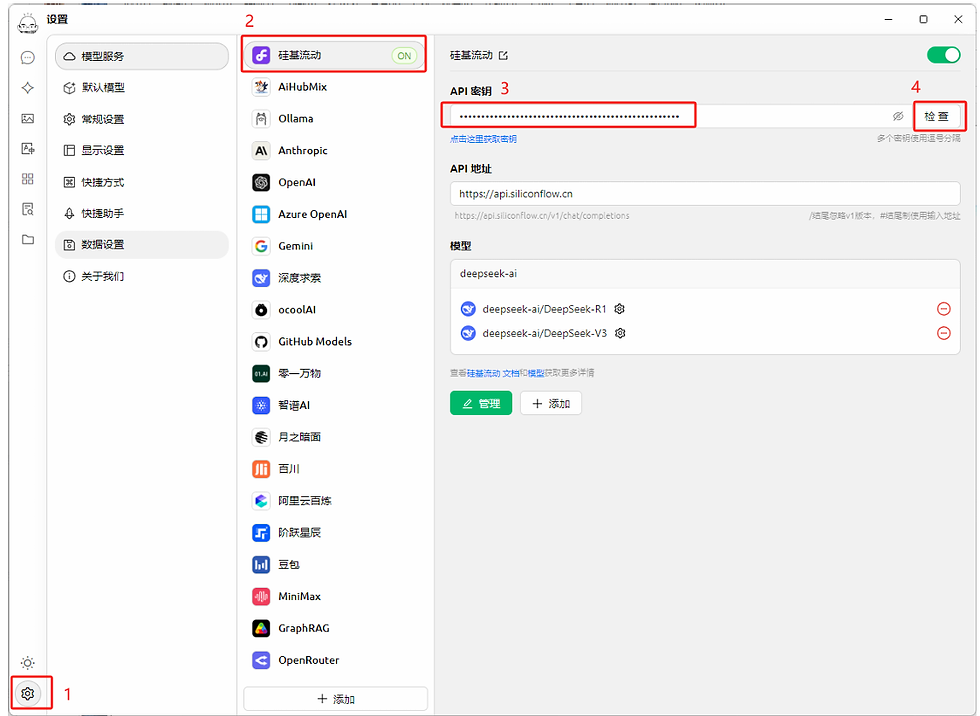Select the 豆包 provider

[x=335, y=565]
